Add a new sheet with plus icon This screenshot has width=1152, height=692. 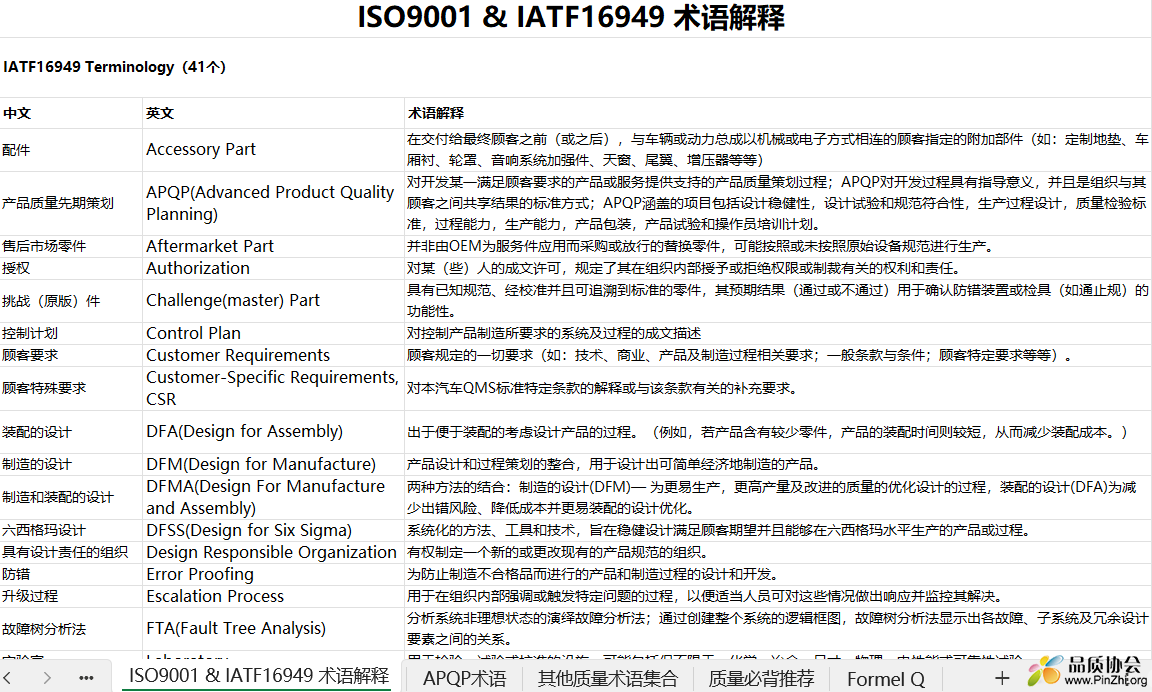coord(1001,677)
